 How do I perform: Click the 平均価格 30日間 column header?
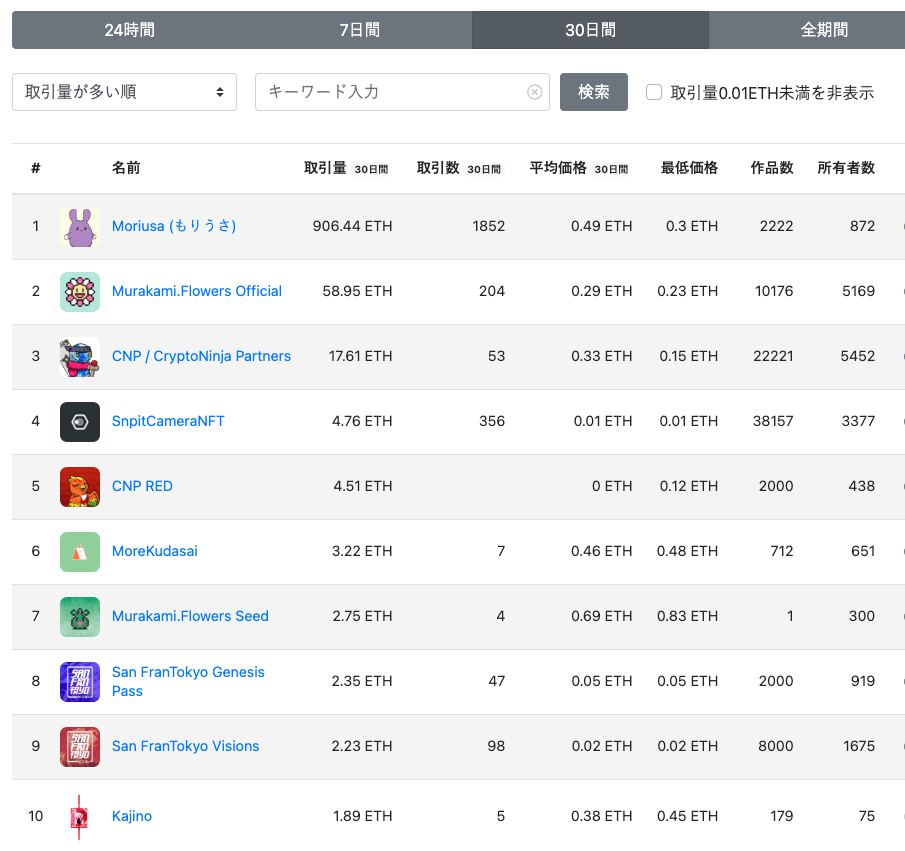point(580,168)
